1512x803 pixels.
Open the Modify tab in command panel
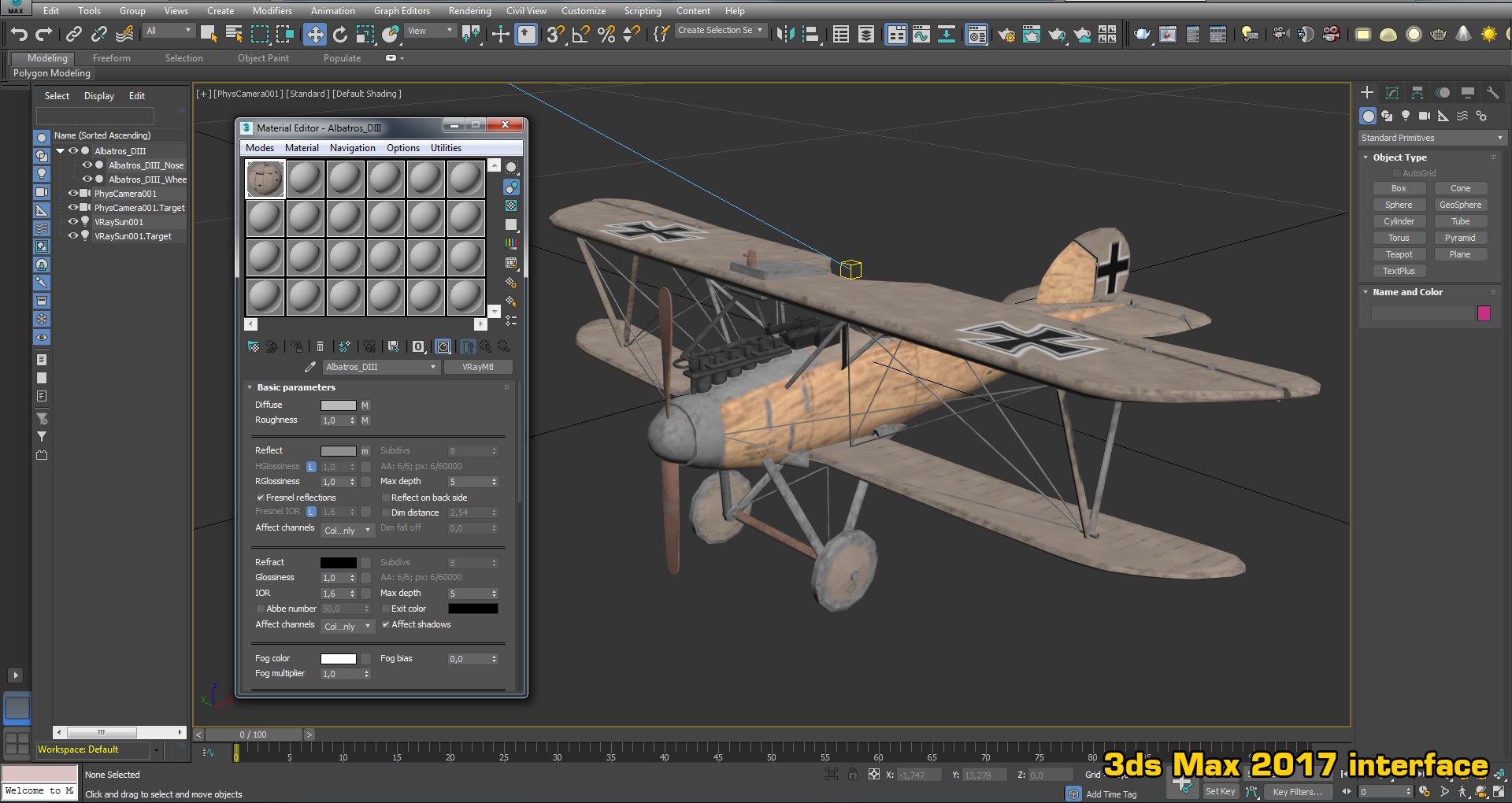coord(1392,93)
